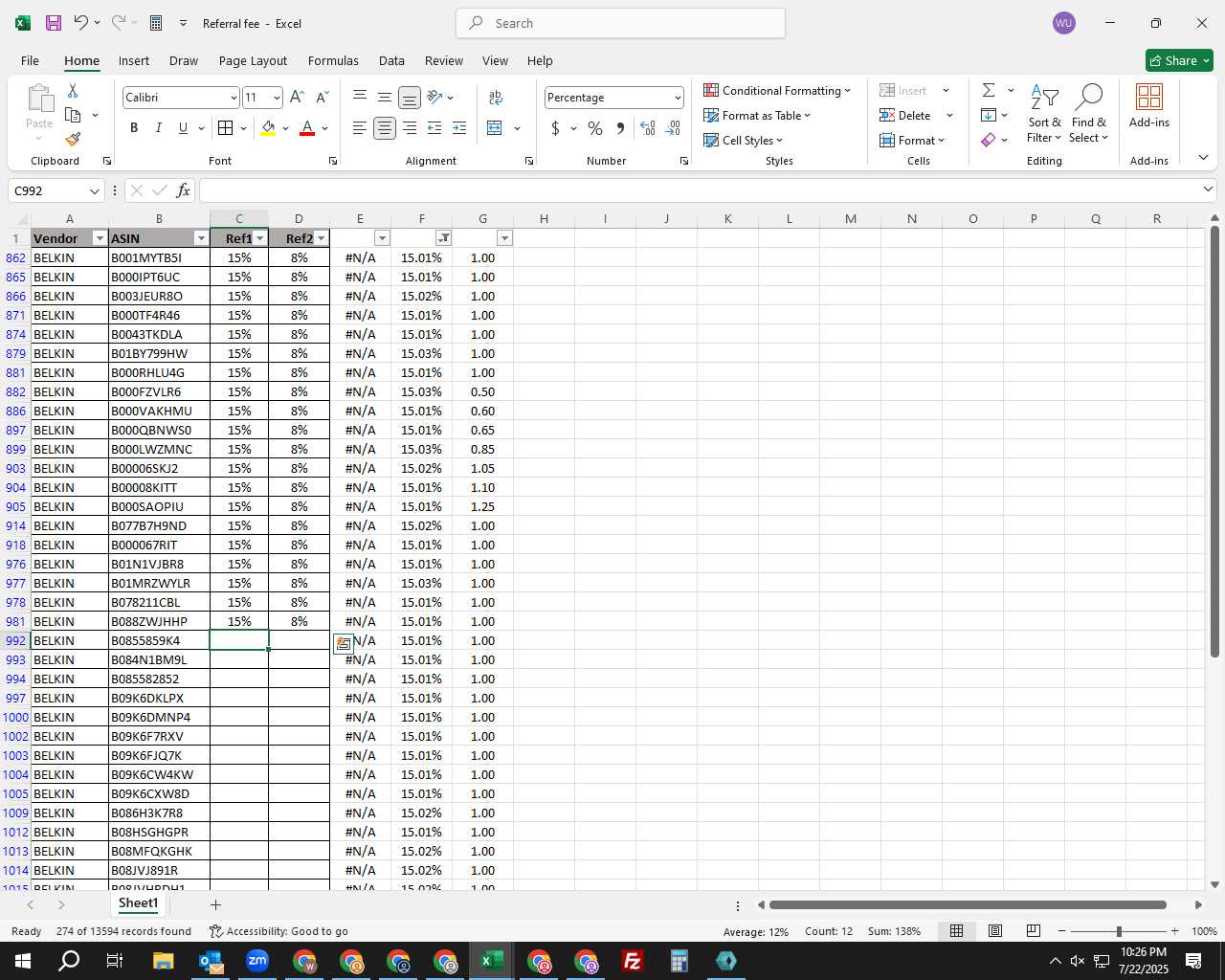The height and width of the screenshot is (980, 1225).
Task: Toggle Underline formatting
Action: tap(183, 128)
